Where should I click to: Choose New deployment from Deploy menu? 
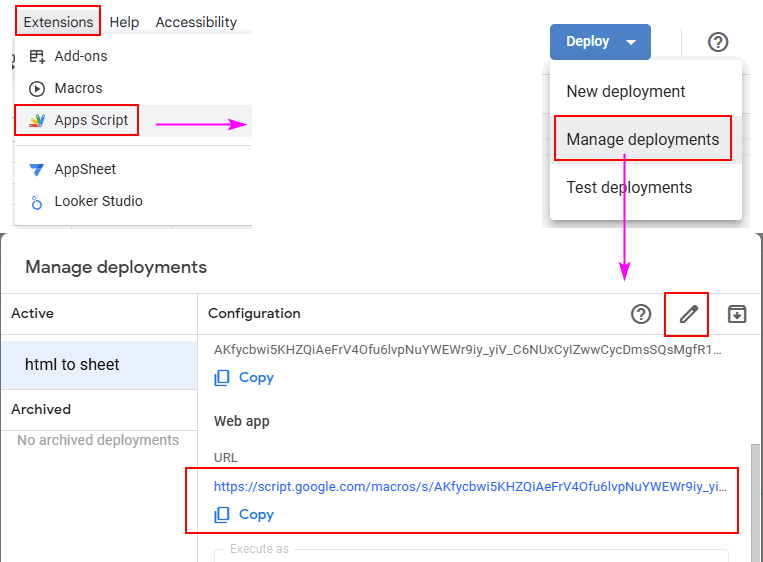click(x=626, y=91)
